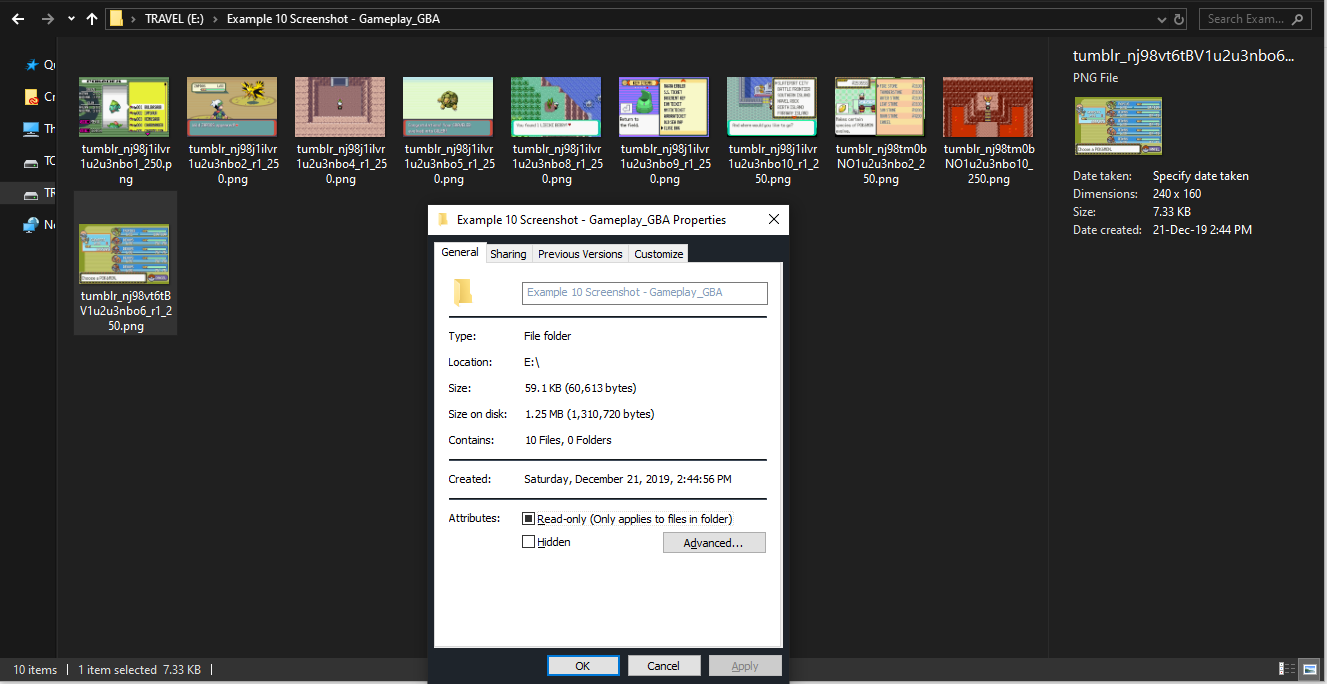
Task: Click file name tumblr_nj98tm0bNO1u2u3nbo2_250.png
Action: point(881,164)
